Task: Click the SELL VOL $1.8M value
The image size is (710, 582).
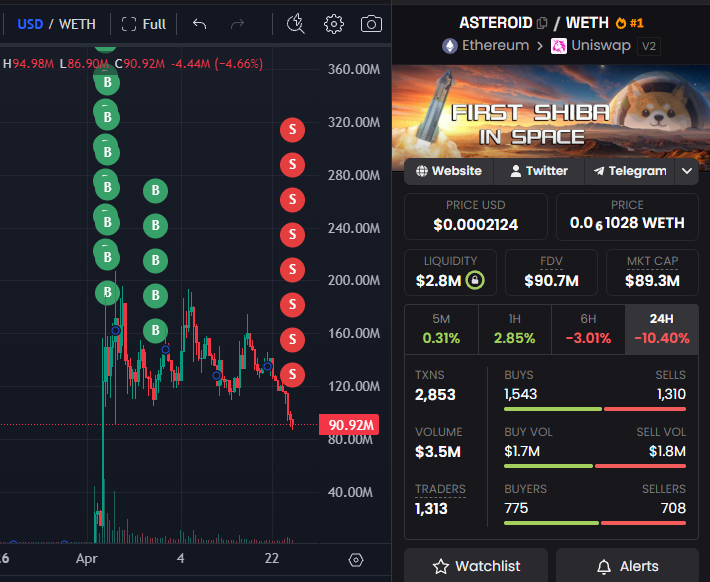Action: [667, 451]
